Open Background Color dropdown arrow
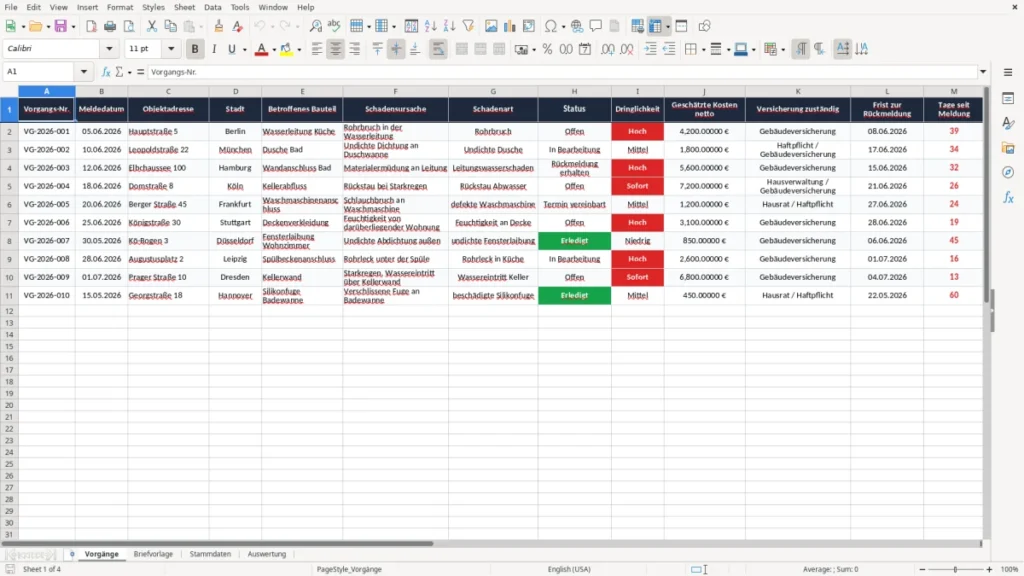 299,50
